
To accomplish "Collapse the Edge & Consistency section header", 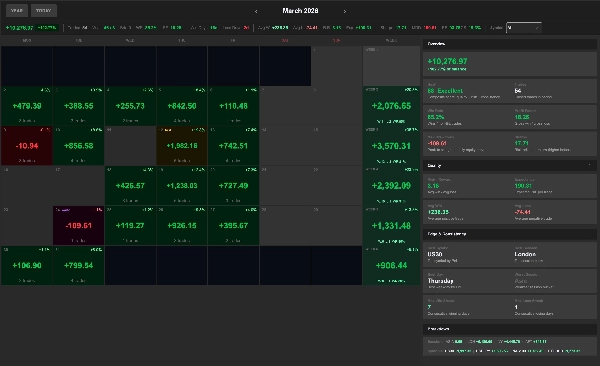I will pos(510,234).
